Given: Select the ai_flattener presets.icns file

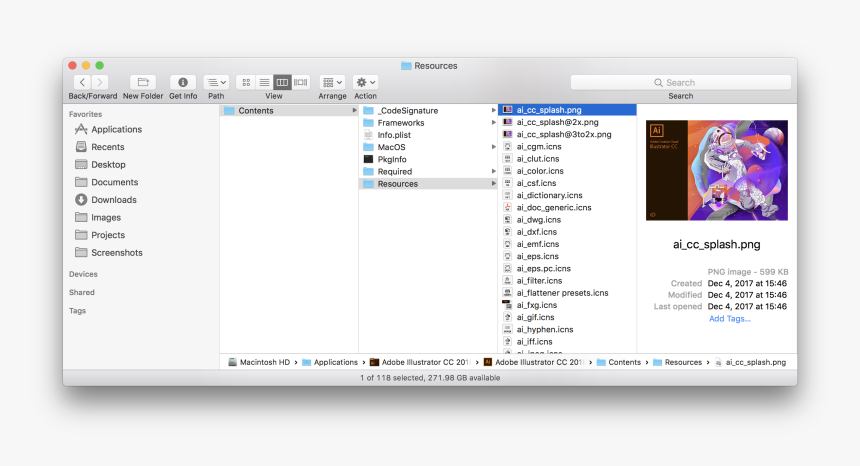Looking at the screenshot, I should click(x=567, y=293).
